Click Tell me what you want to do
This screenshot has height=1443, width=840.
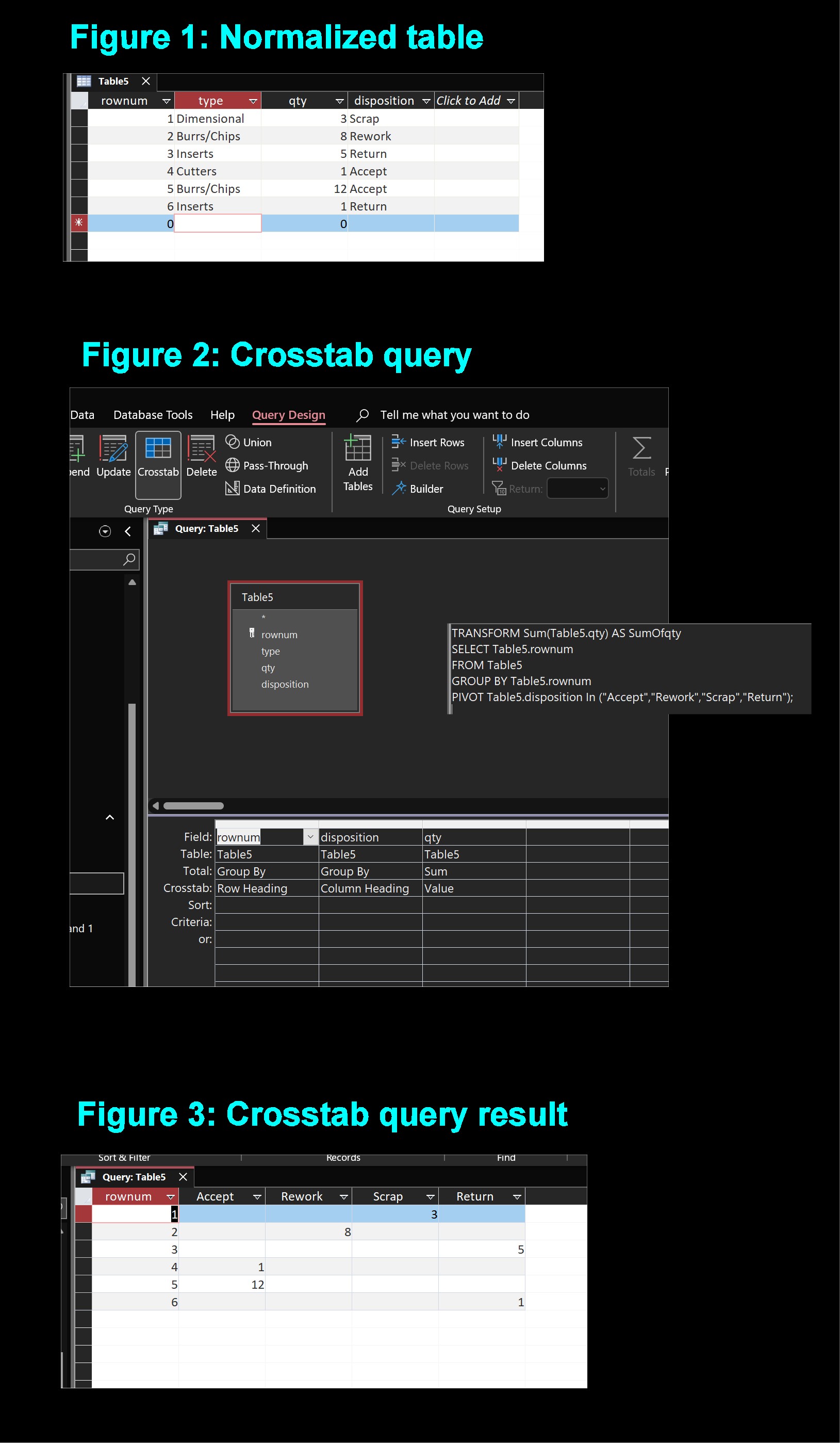(455, 415)
